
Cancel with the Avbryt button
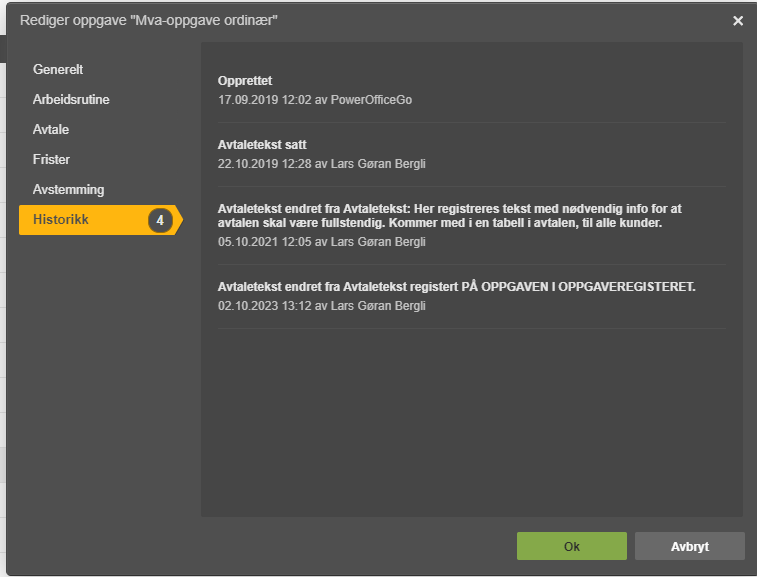click(x=689, y=546)
